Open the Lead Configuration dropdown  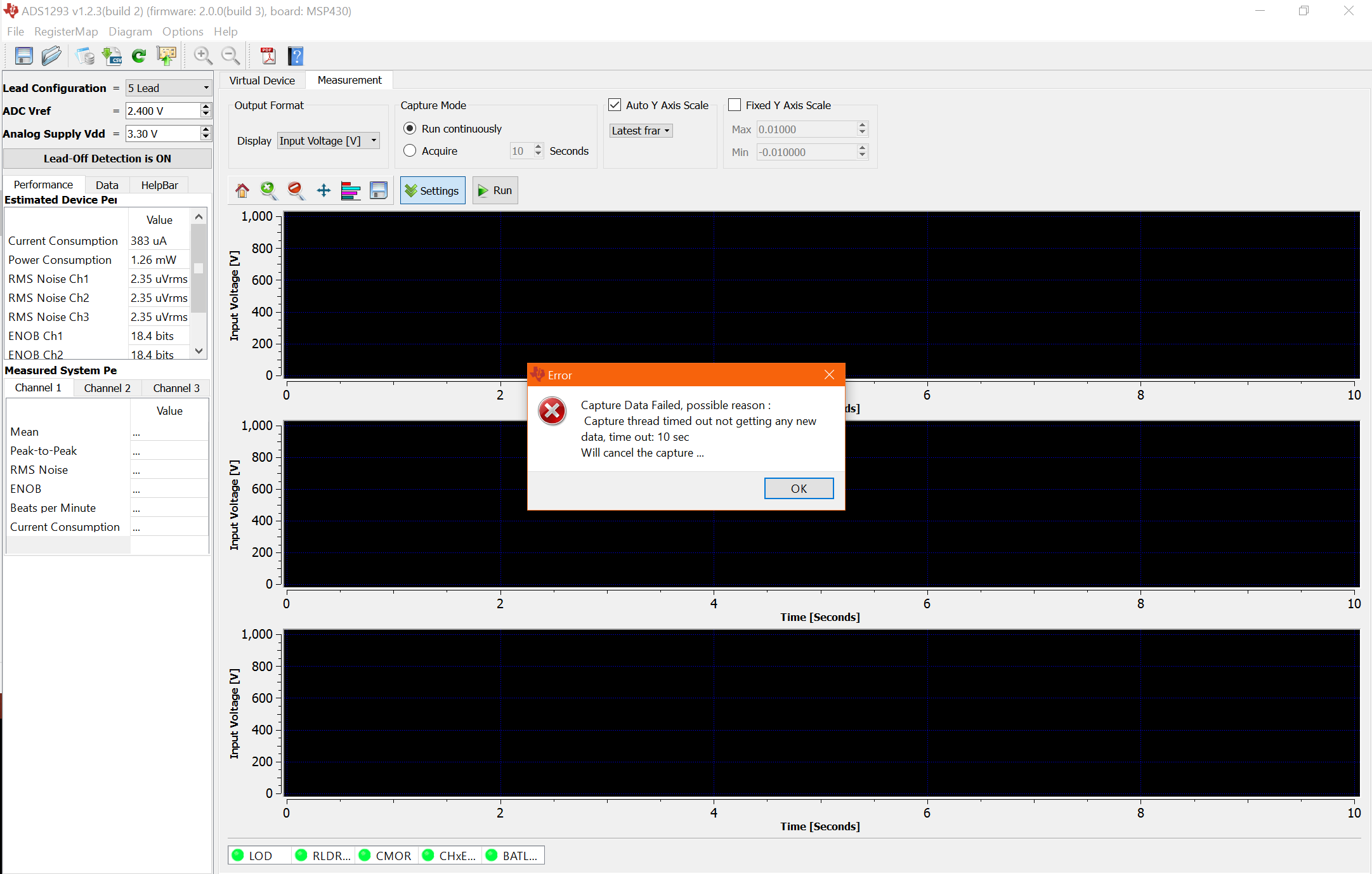pyautogui.click(x=168, y=88)
